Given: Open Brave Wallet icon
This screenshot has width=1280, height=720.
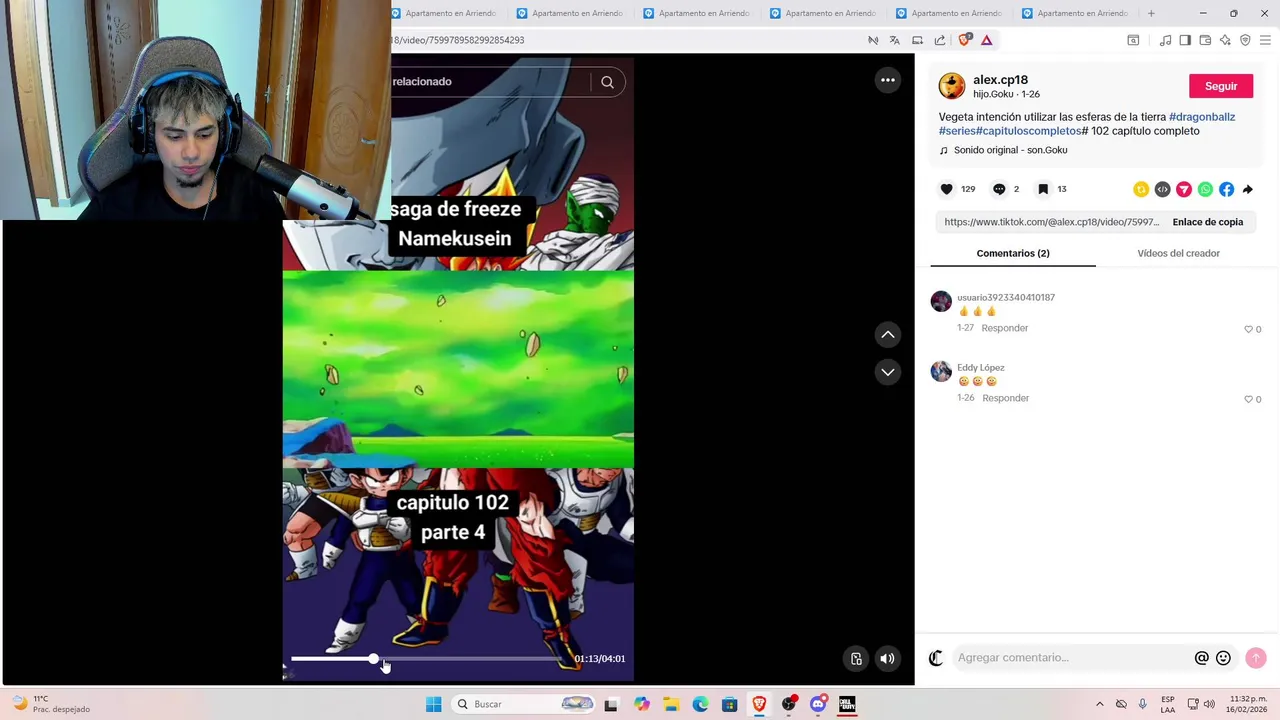Looking at the screenshot, I should point(1205,40).
